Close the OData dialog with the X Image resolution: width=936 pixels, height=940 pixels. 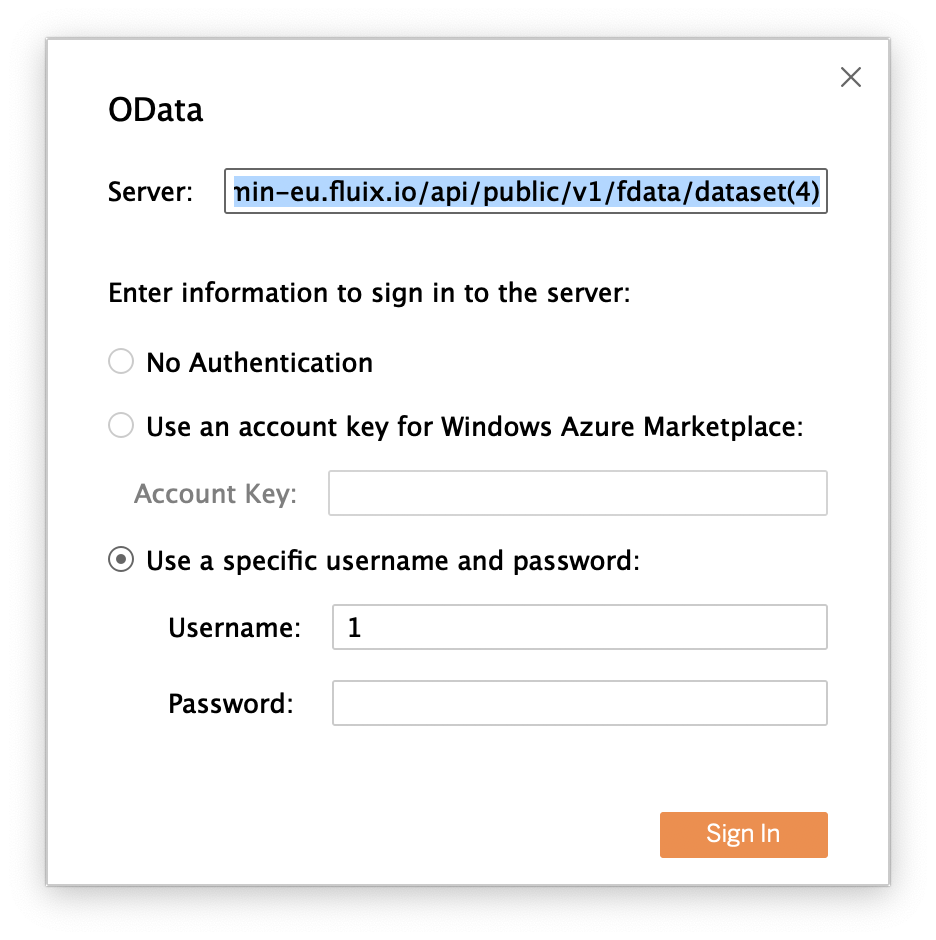click(851, 77)
